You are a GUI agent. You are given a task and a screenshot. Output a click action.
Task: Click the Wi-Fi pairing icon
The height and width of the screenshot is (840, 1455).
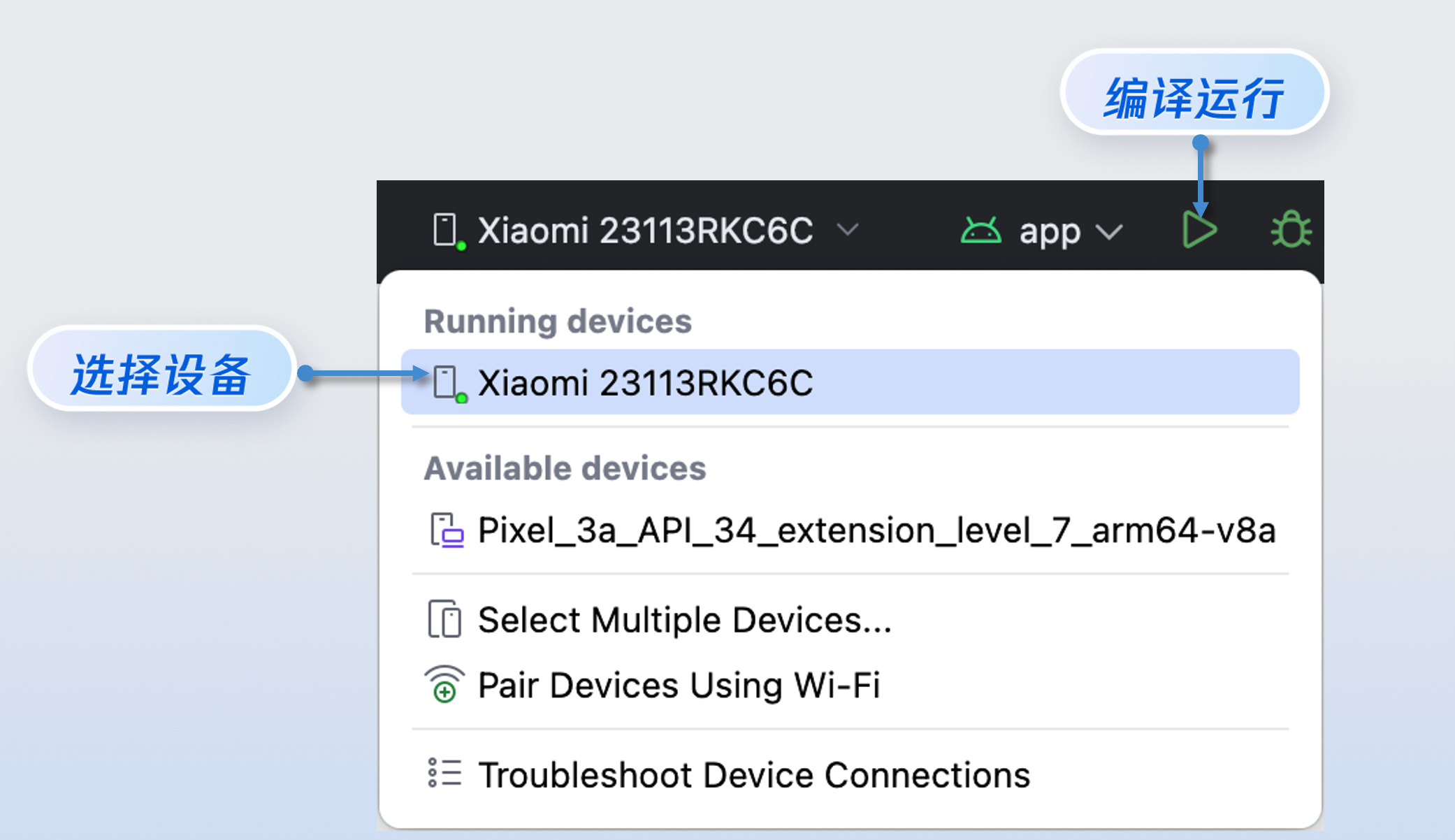point(444,685)
